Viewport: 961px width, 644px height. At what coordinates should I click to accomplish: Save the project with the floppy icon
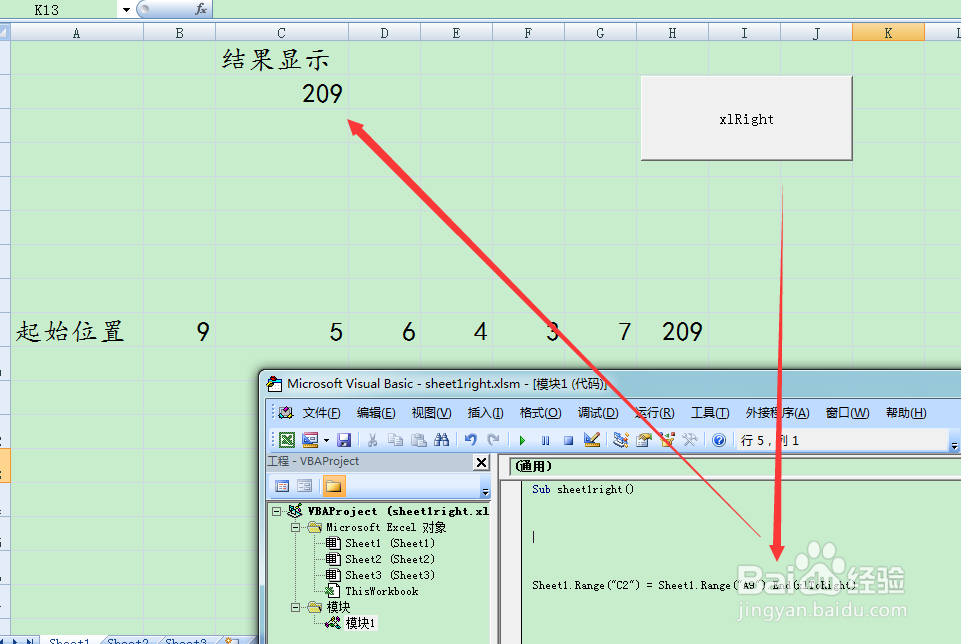pyautogui.click(x=344, y=440)
